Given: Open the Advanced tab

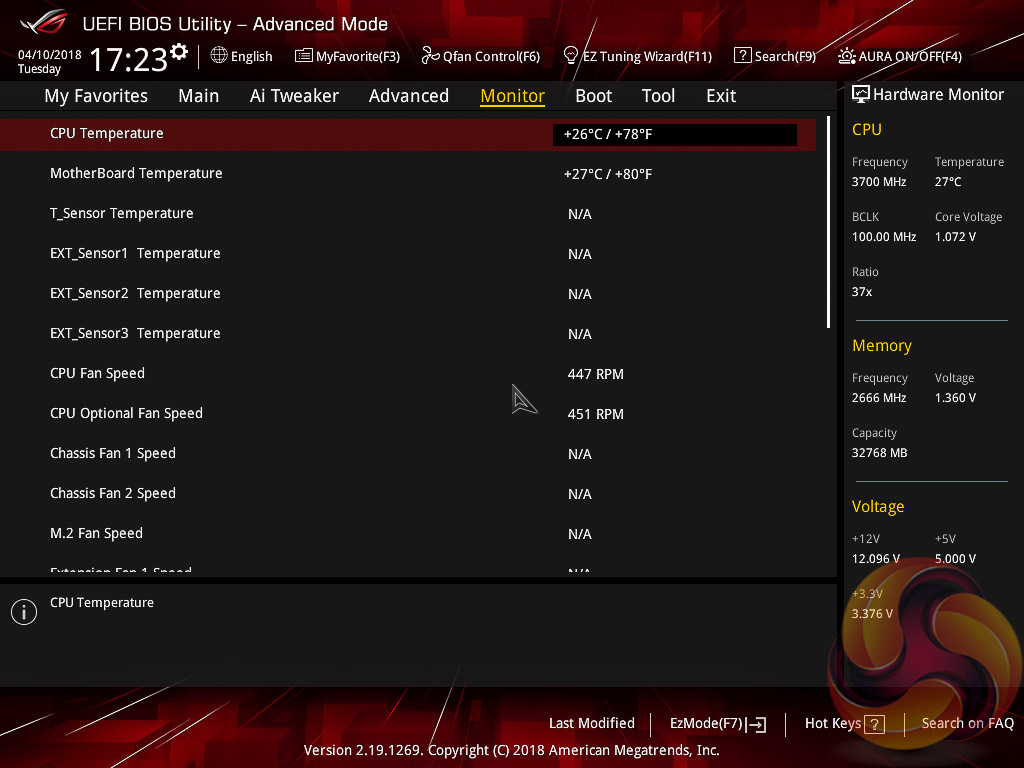Looking at the screenshot, I should (x=409, y=96).
